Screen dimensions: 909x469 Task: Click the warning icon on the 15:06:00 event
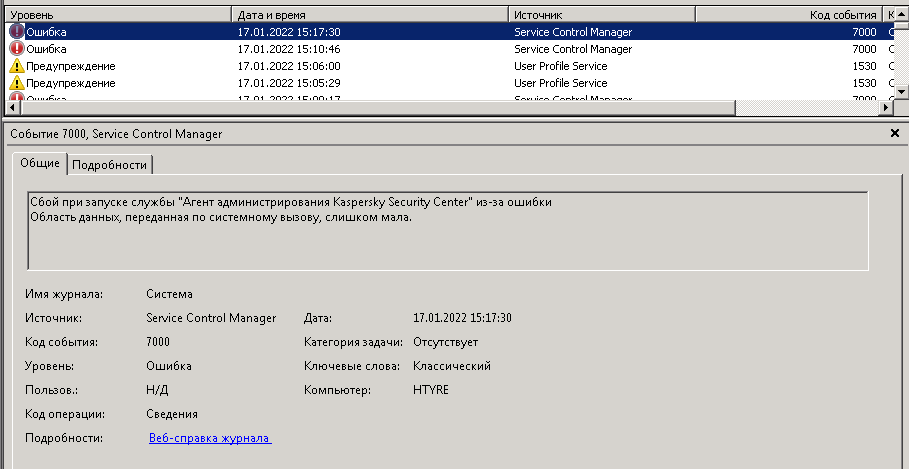point(17,66)
